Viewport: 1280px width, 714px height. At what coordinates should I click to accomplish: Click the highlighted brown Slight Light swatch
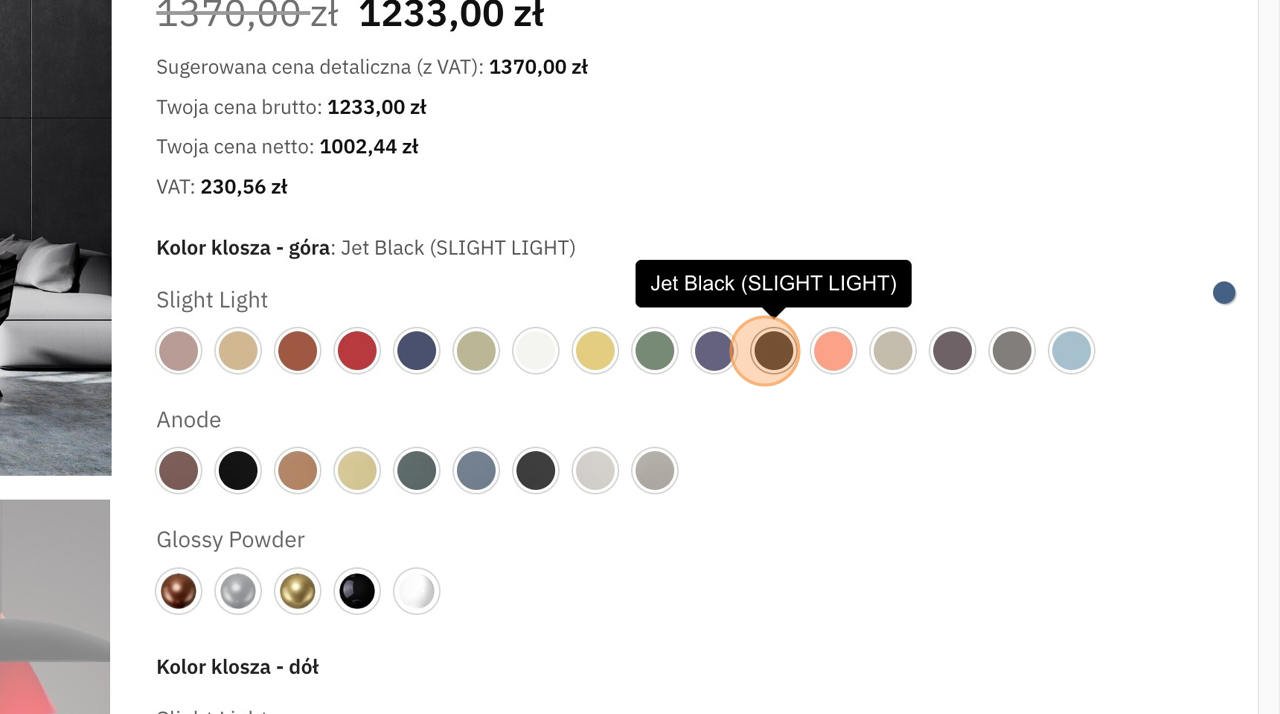[773, 351]
